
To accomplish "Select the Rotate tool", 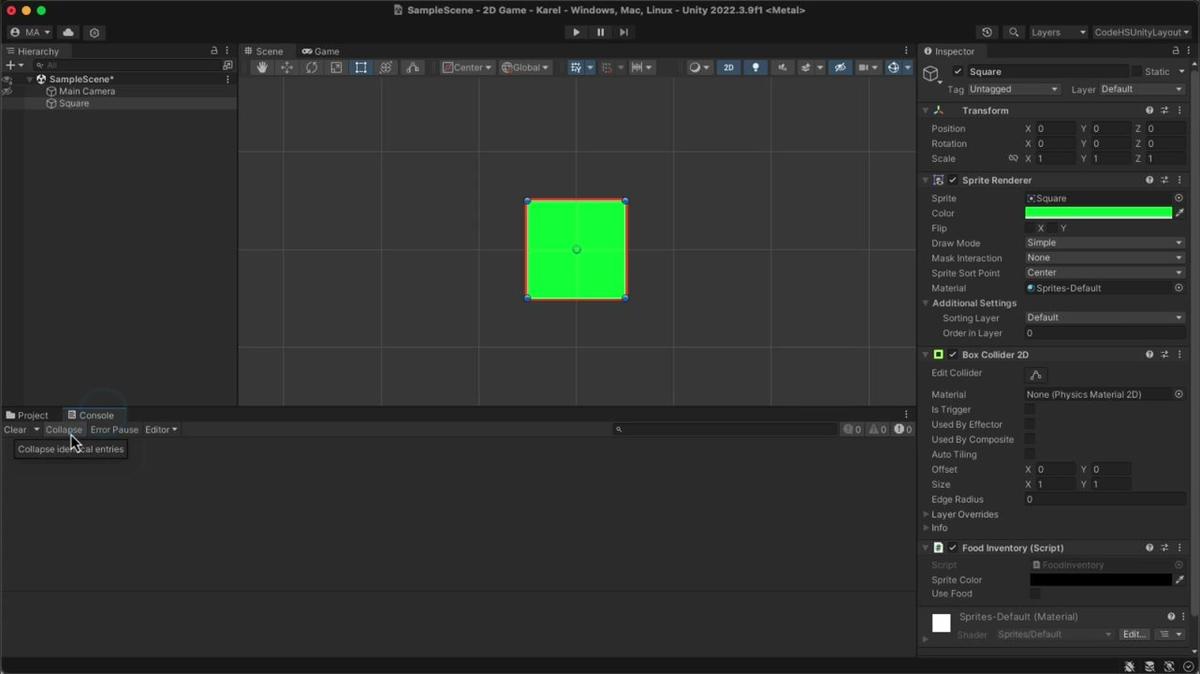I will click(x=311, y=67).
